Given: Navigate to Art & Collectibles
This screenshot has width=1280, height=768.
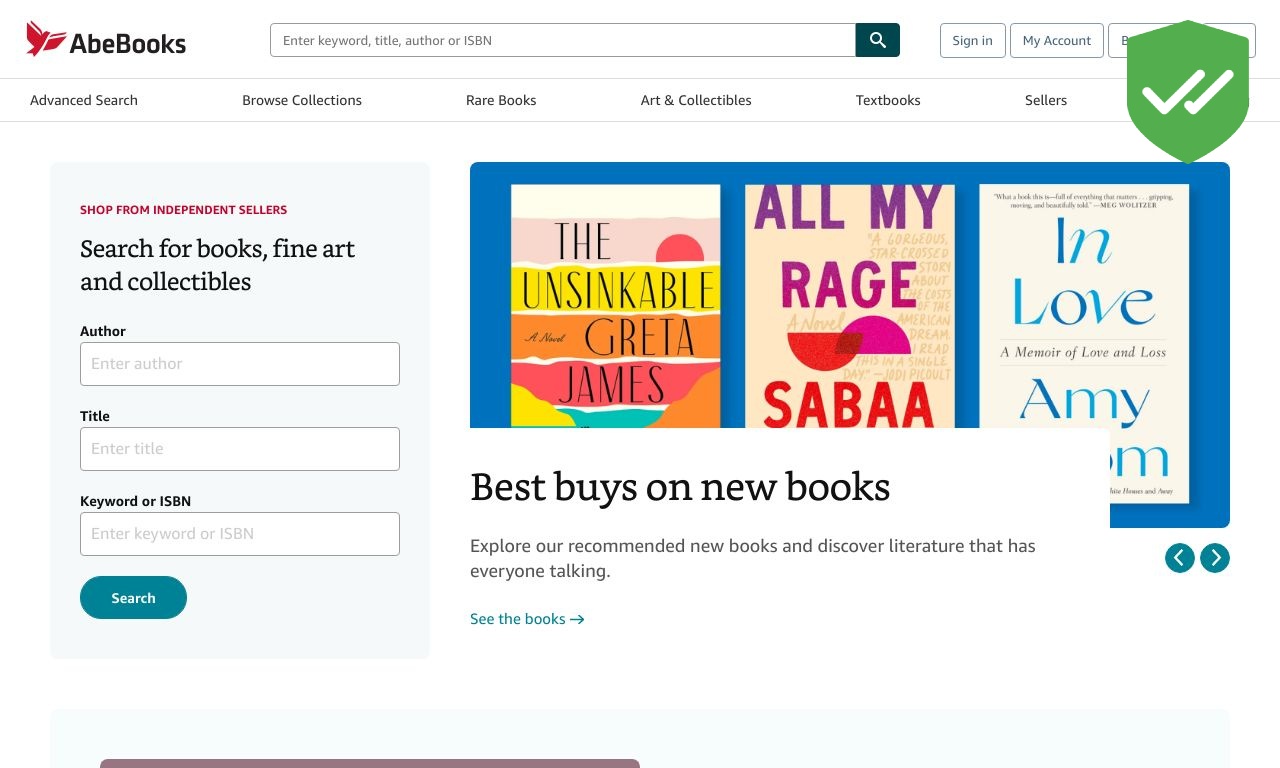Looking at the screenshot, I should point(696,100).
